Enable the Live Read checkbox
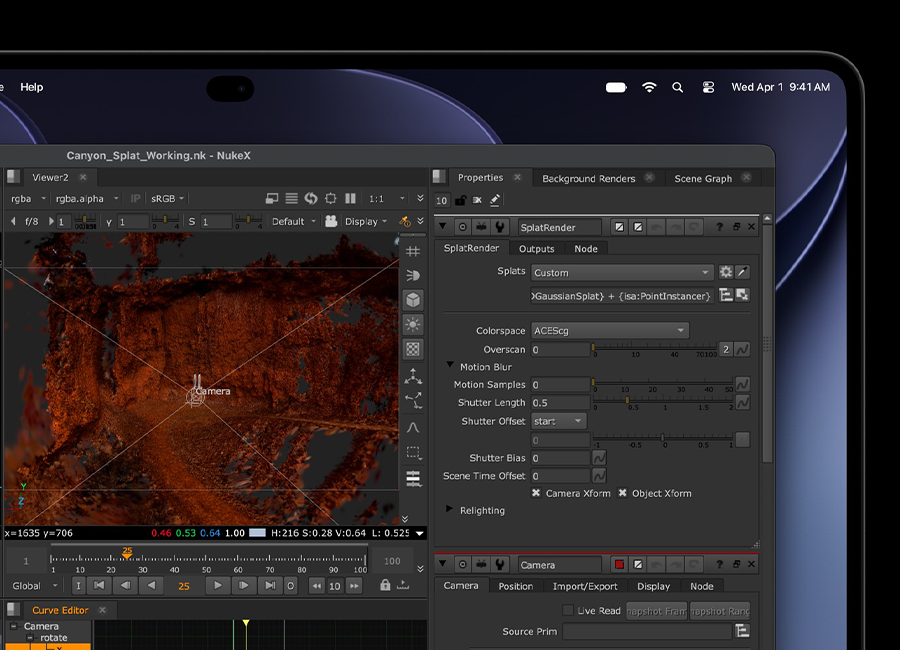Screen dimensions: 900x650 (x=568, y=610)
